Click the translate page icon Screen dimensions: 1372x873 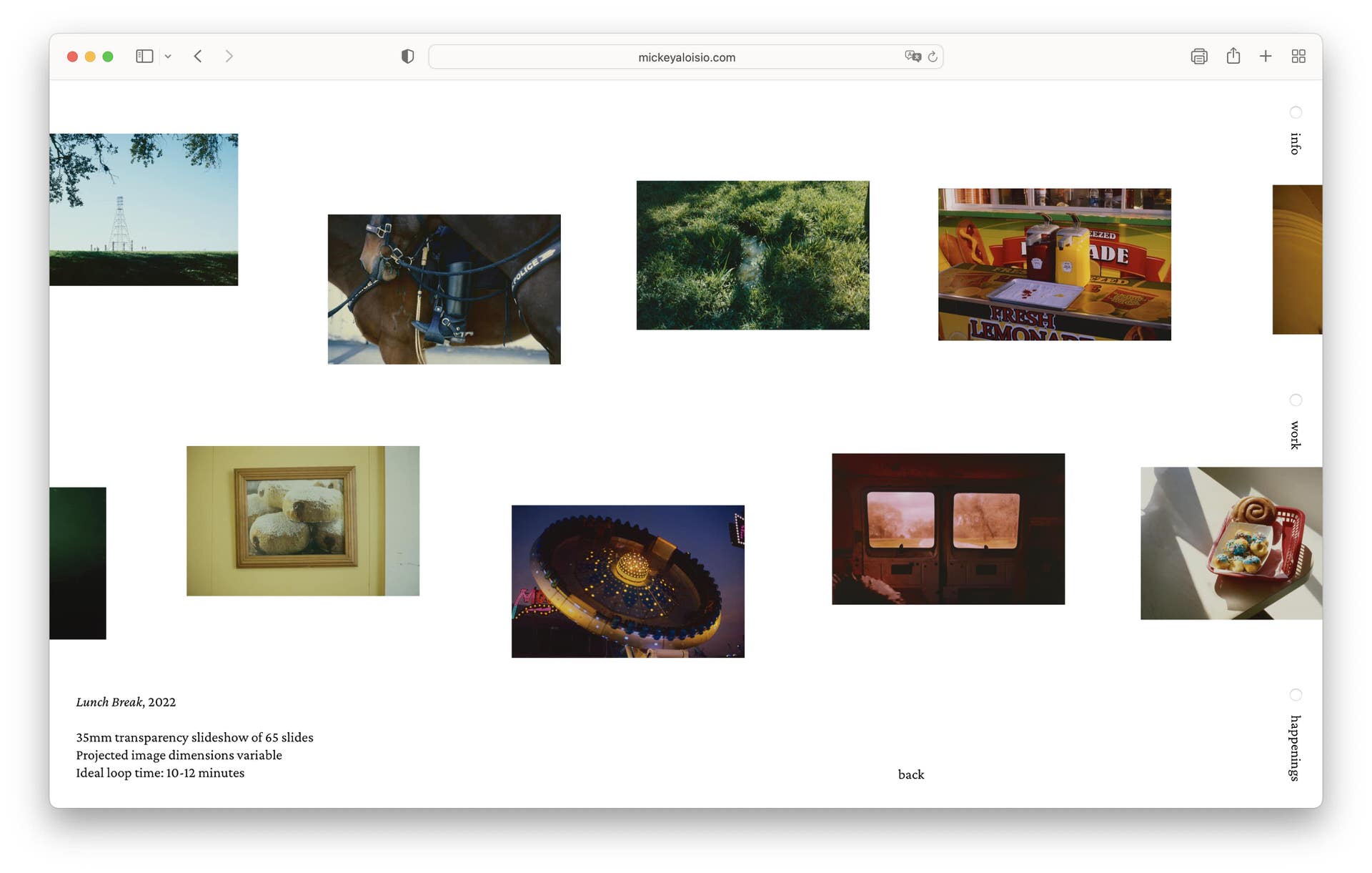tap(912, 56)
